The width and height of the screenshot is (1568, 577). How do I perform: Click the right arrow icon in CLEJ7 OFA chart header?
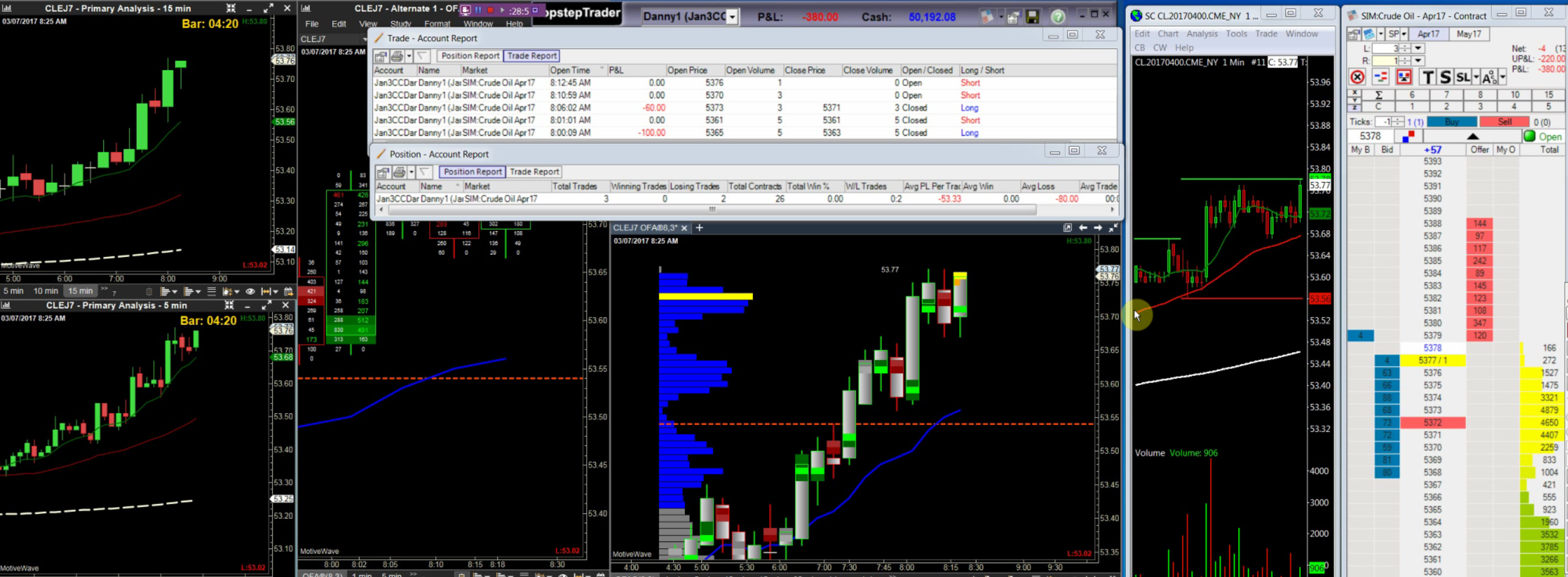click(1098, 228)
